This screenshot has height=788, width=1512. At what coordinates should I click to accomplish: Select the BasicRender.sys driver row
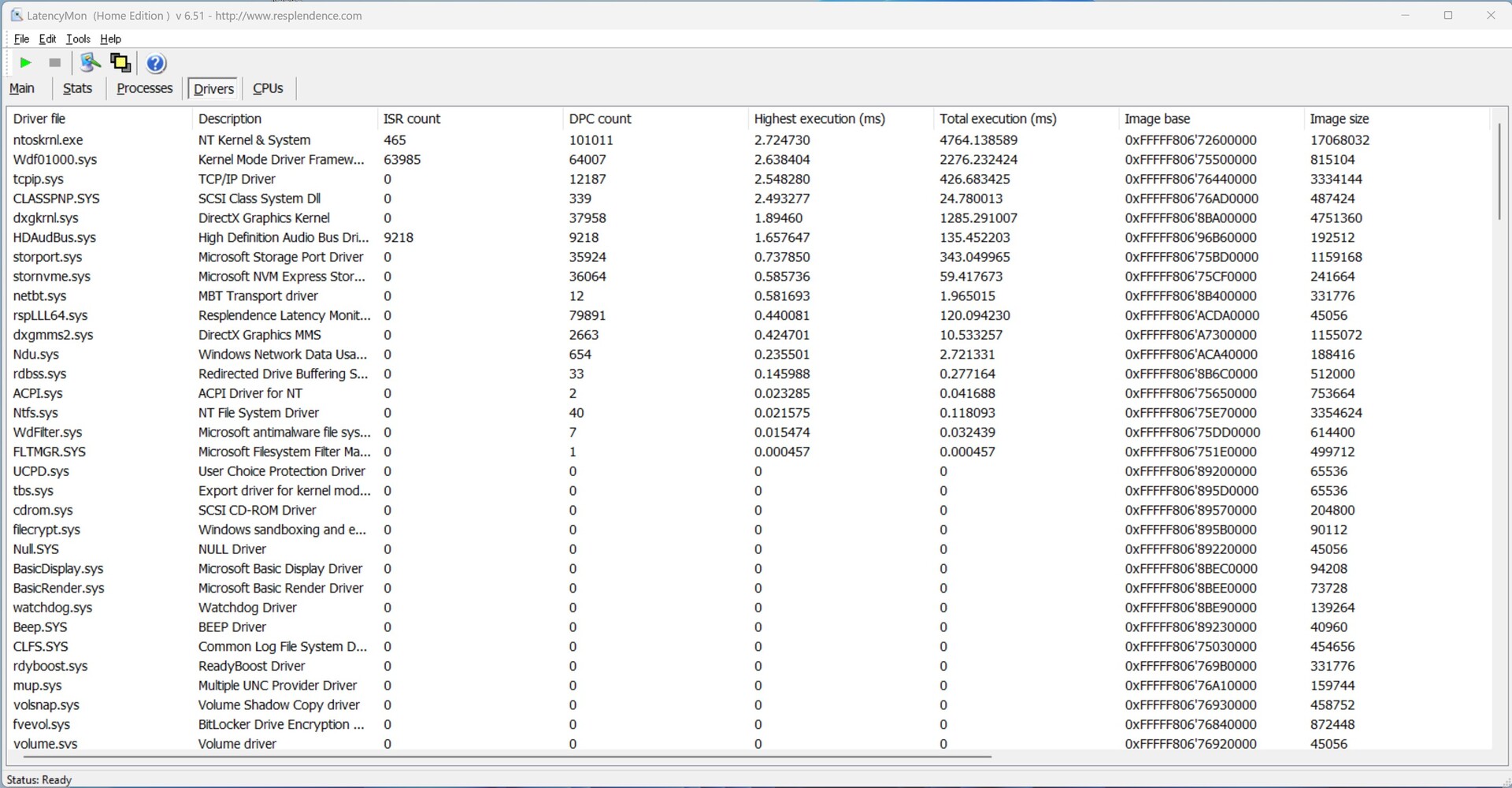click(748, 588)
